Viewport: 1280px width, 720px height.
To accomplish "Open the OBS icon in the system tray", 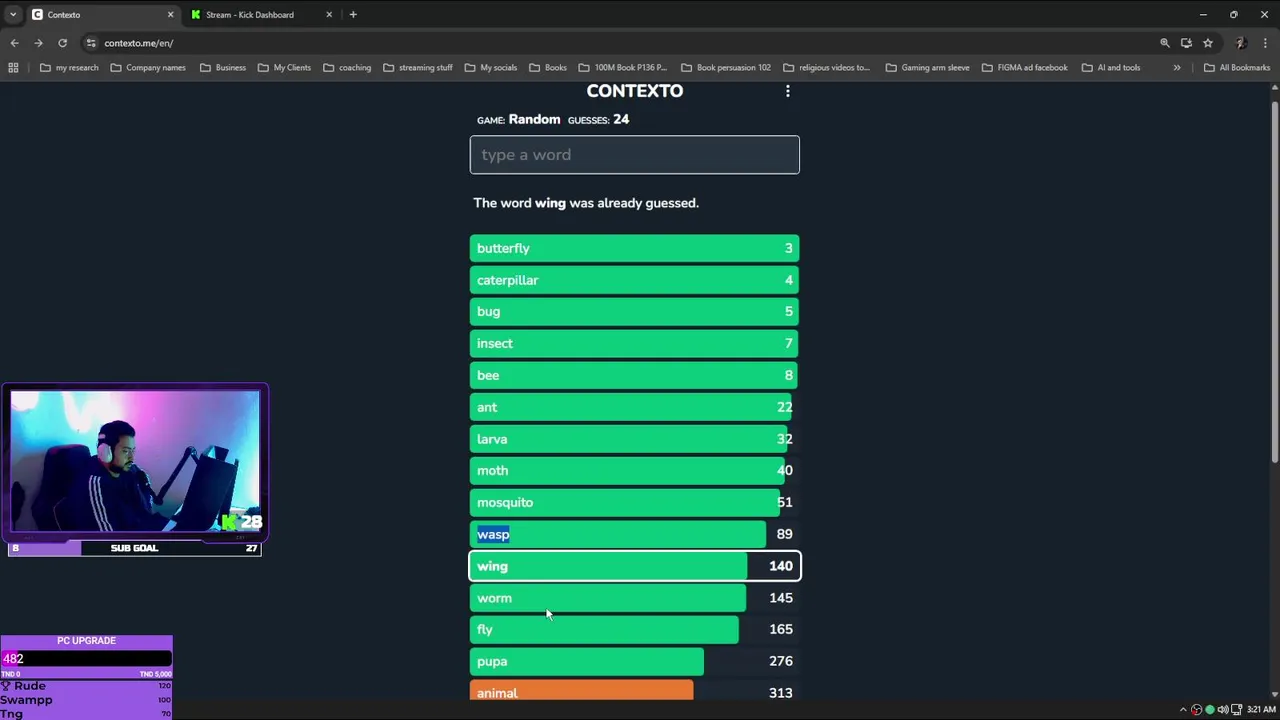I will coord(1196,710).
